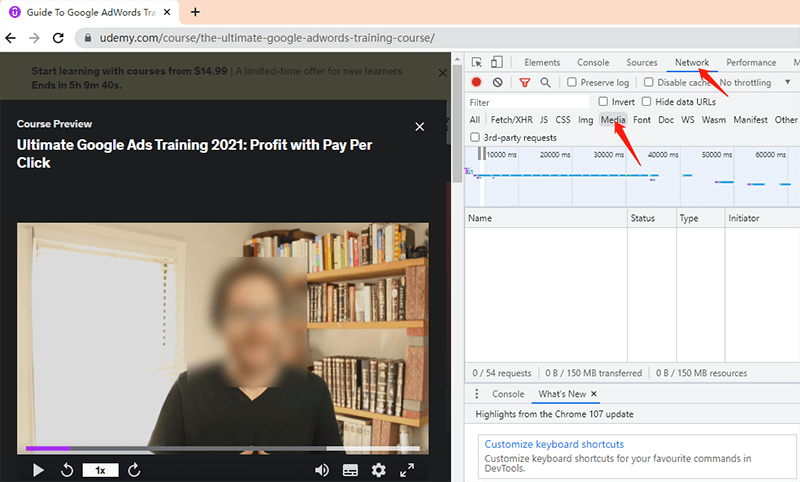This screenshot has width=800, height=482.
Task: Enable Preserve log checkbox
Action: [x=571, y=82]
